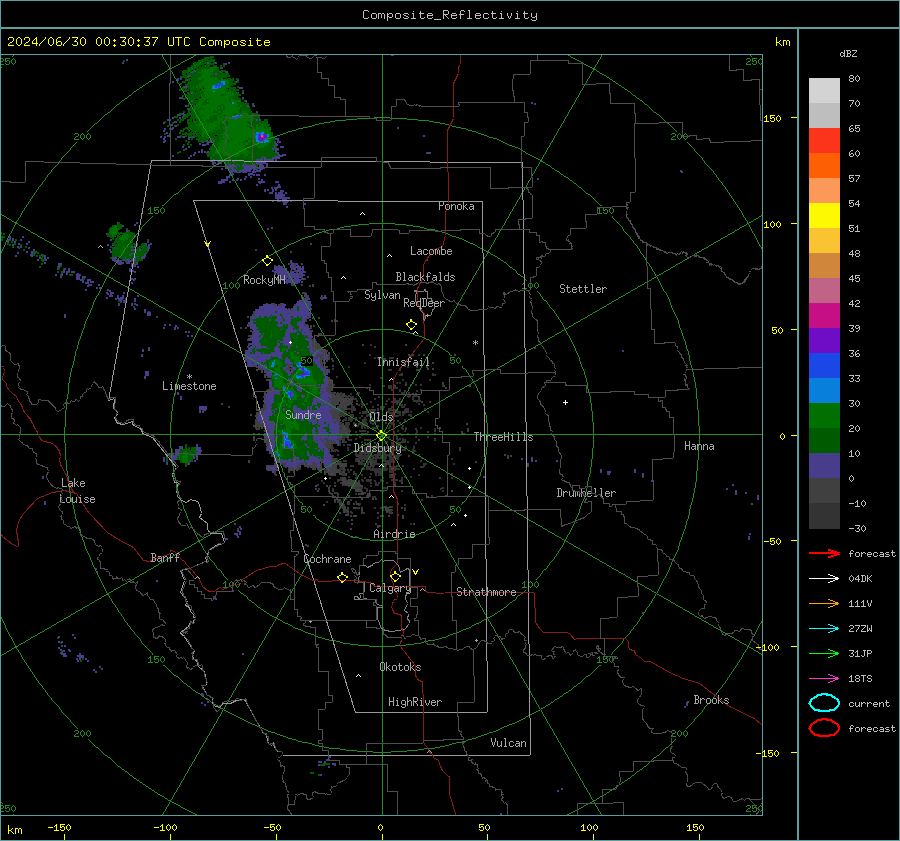Viewport: 900px width, 841px height.
Task: Click the Hanna label
Action: (x=699, y=446)
